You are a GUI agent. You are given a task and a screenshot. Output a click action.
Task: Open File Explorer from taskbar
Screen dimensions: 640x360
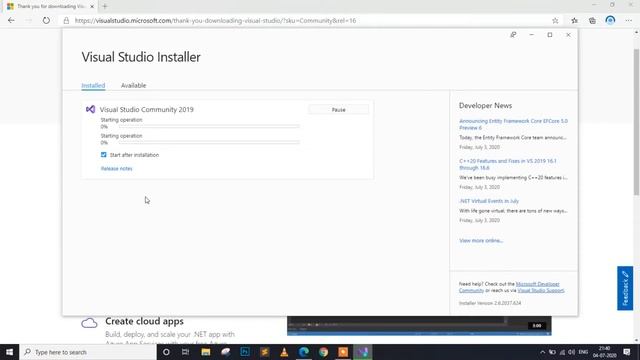tap(206, 352)
